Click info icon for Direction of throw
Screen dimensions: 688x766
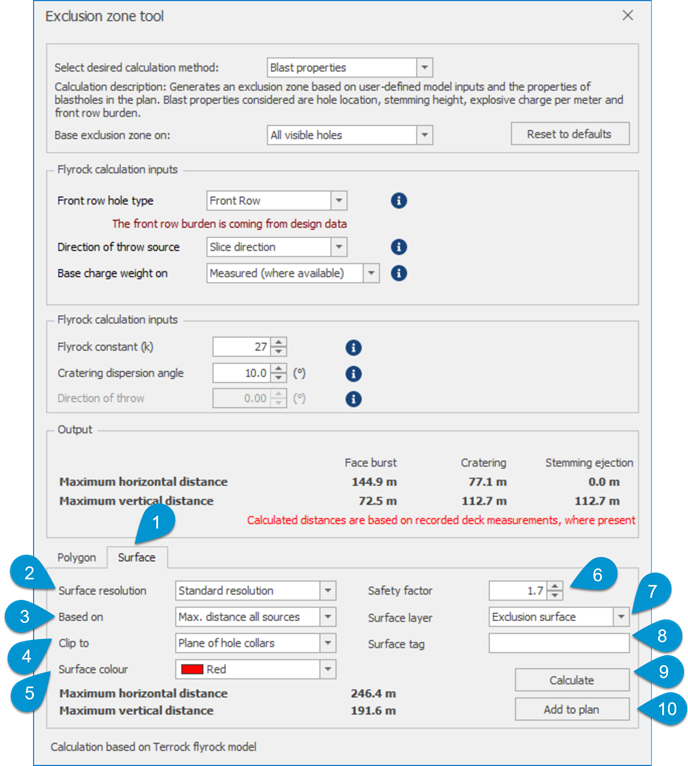[x=353, y=399]
